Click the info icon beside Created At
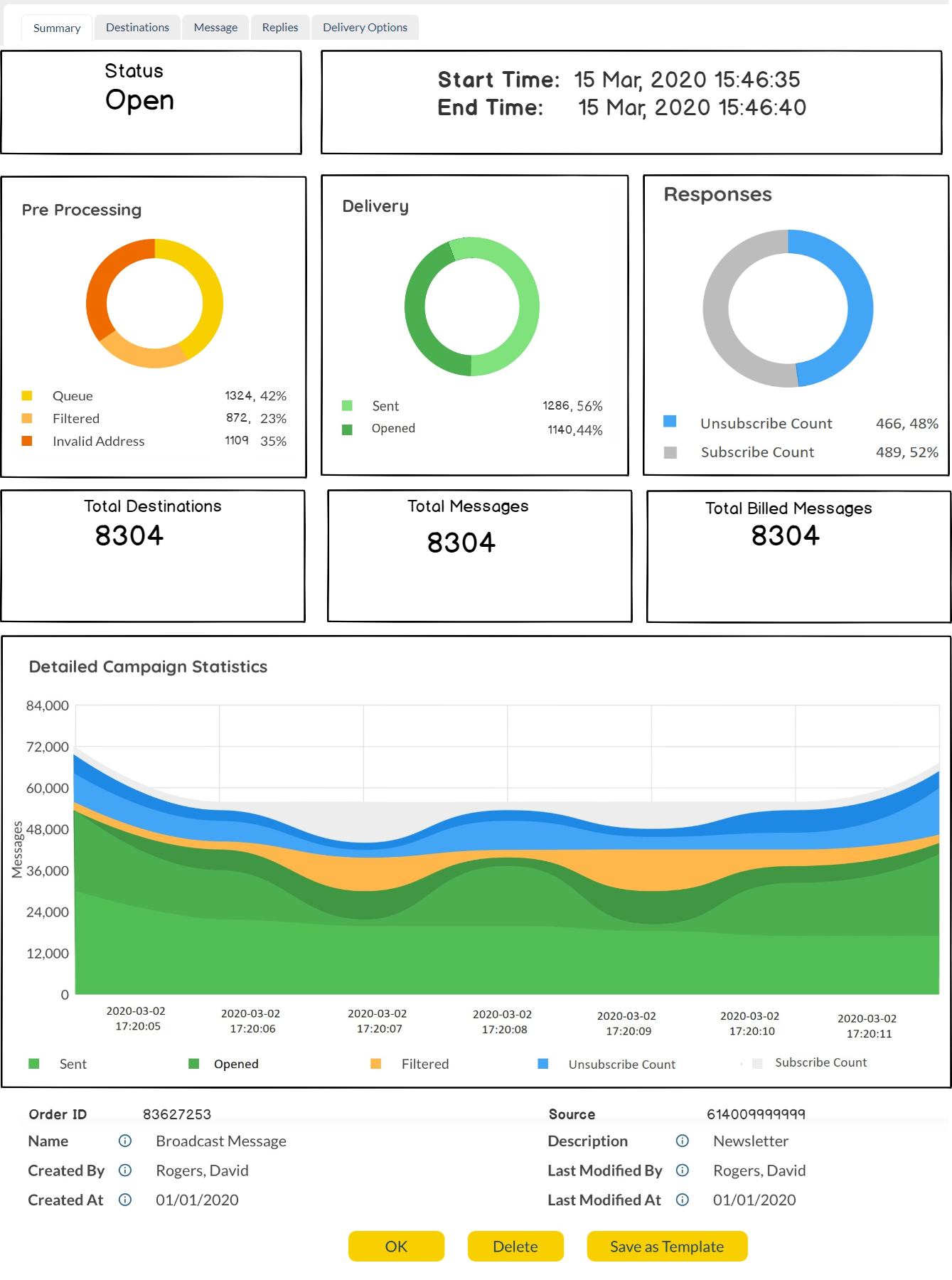The image size is (952, 1280). [x=125, y=1200]
